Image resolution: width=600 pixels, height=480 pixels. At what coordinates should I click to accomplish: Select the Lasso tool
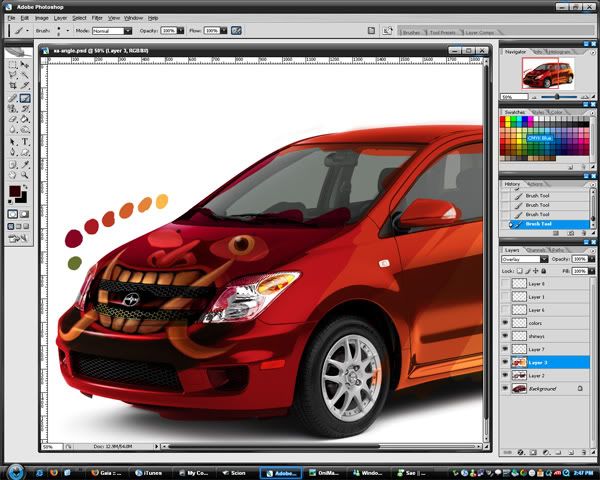[x=13, y=75]
